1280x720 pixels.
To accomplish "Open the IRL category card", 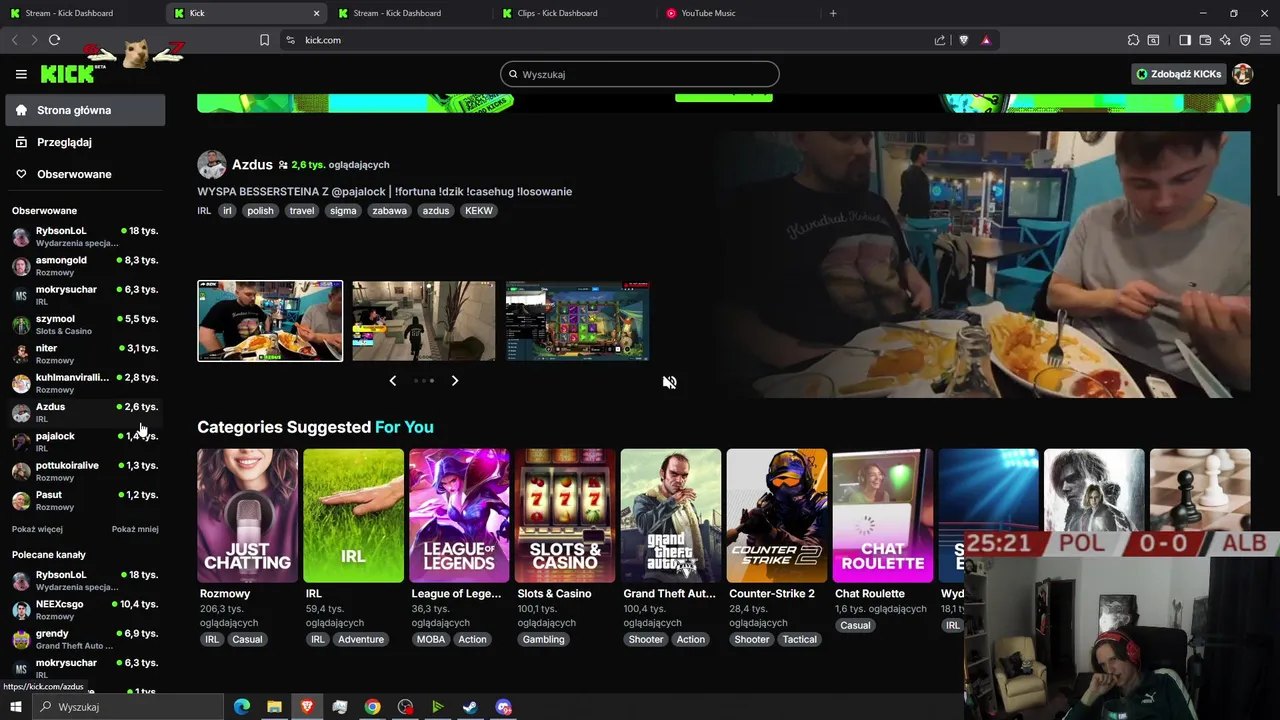I will 354,516.
